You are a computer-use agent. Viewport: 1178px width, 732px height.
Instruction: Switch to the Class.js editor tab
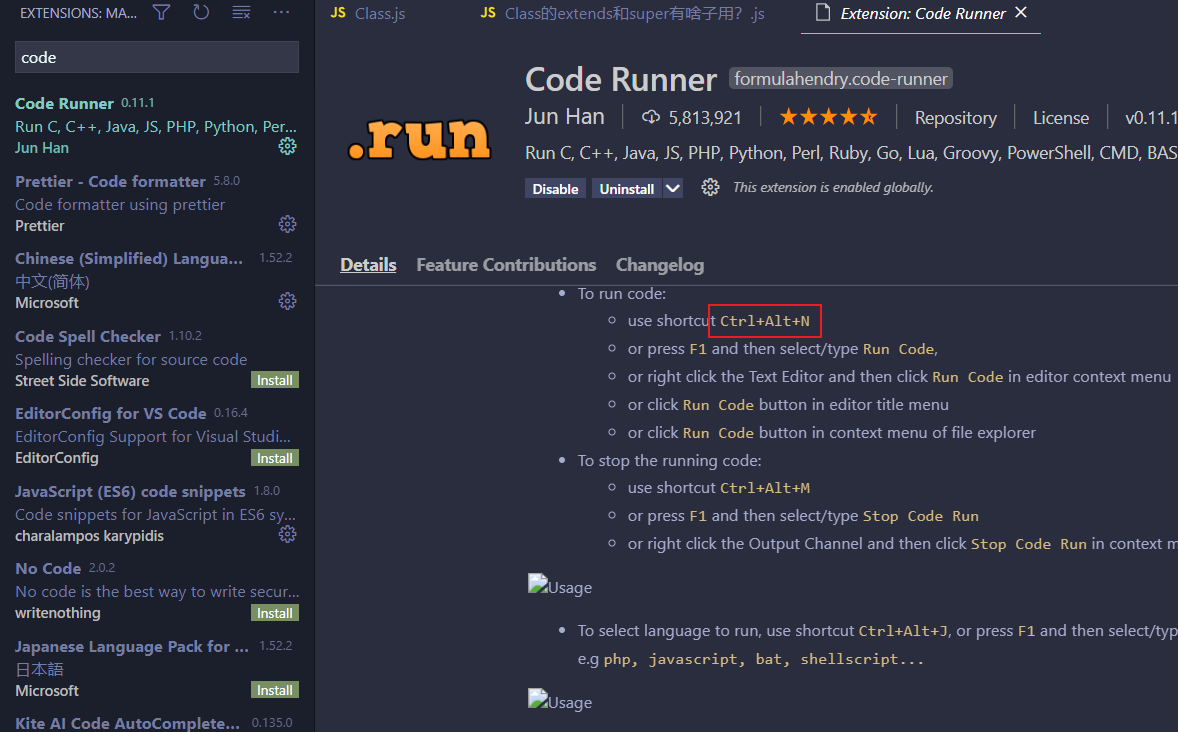369,14
